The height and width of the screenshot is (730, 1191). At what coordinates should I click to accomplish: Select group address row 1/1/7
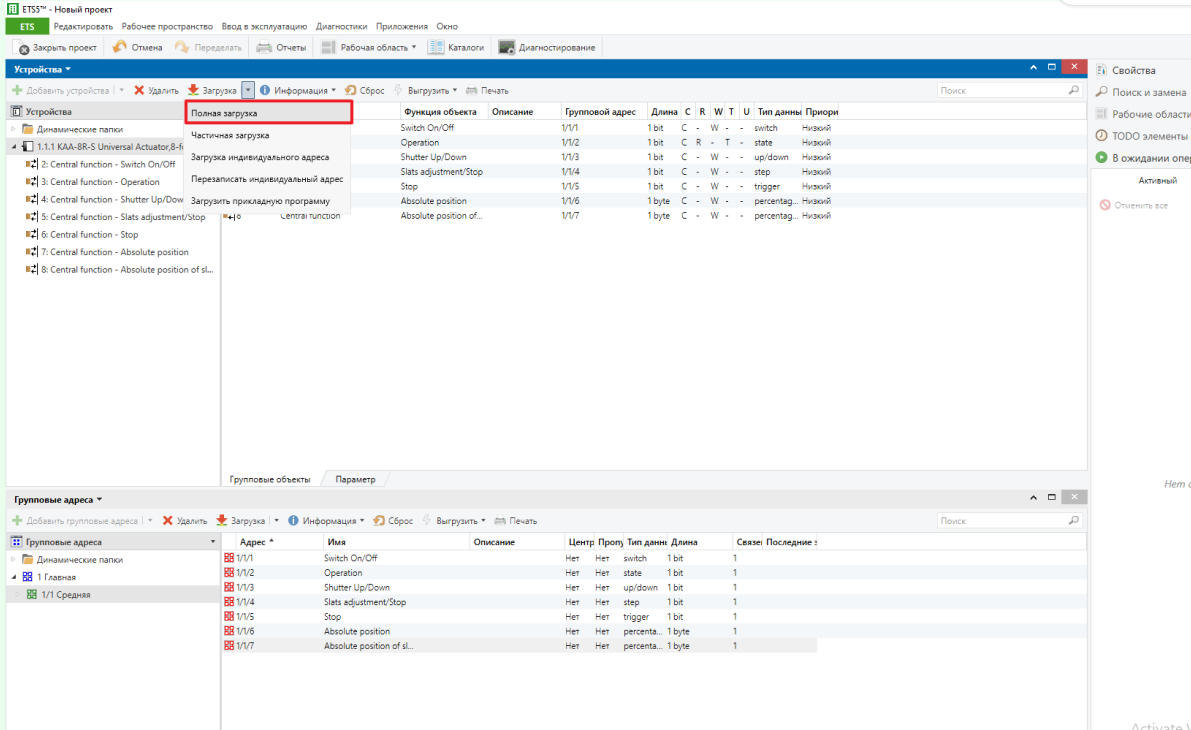(520, 646)
